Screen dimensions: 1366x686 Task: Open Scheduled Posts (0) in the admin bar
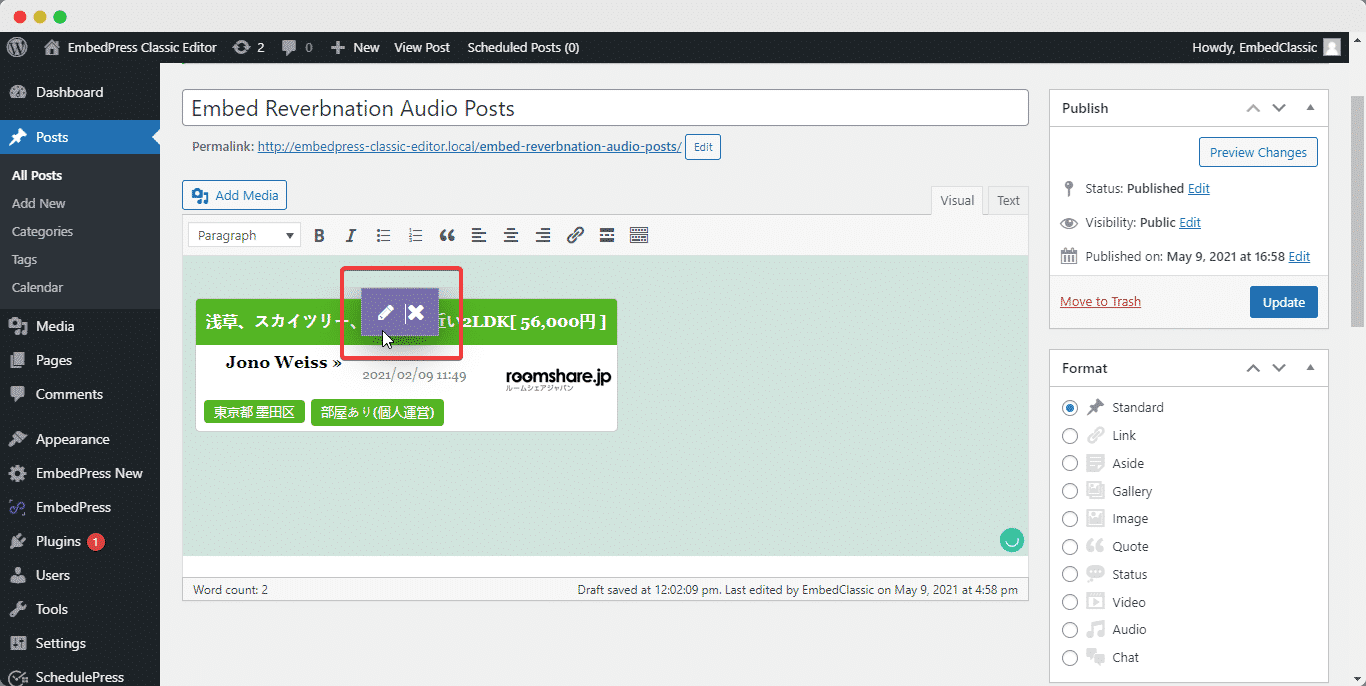tap(523, 47)
